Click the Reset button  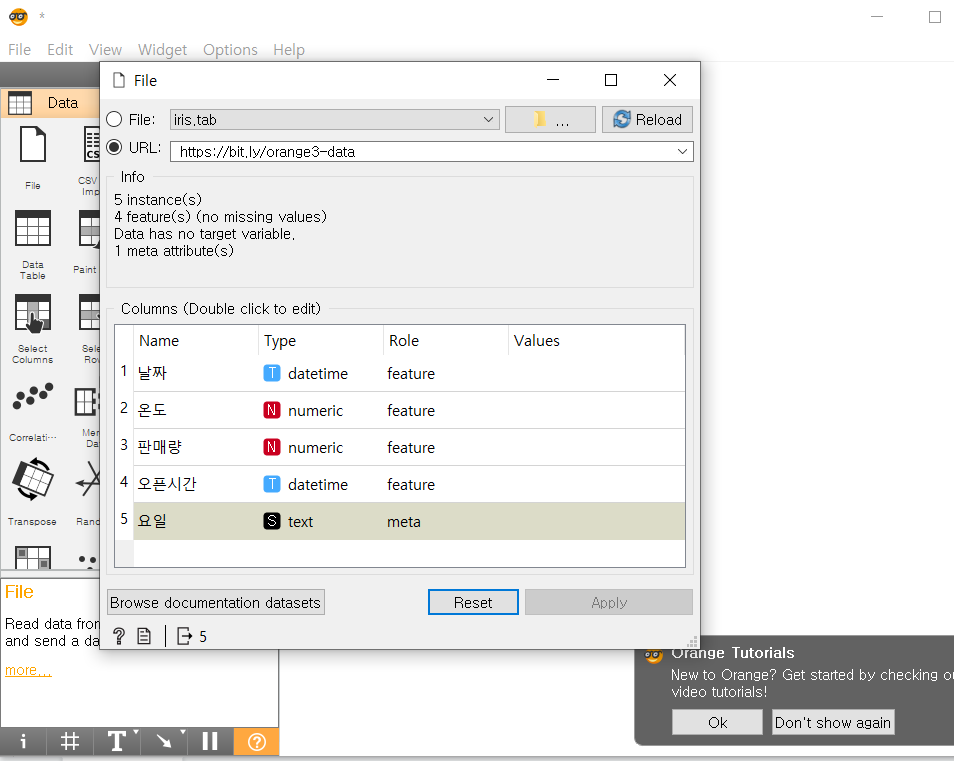pyautogui.click(x=472, y=601)
